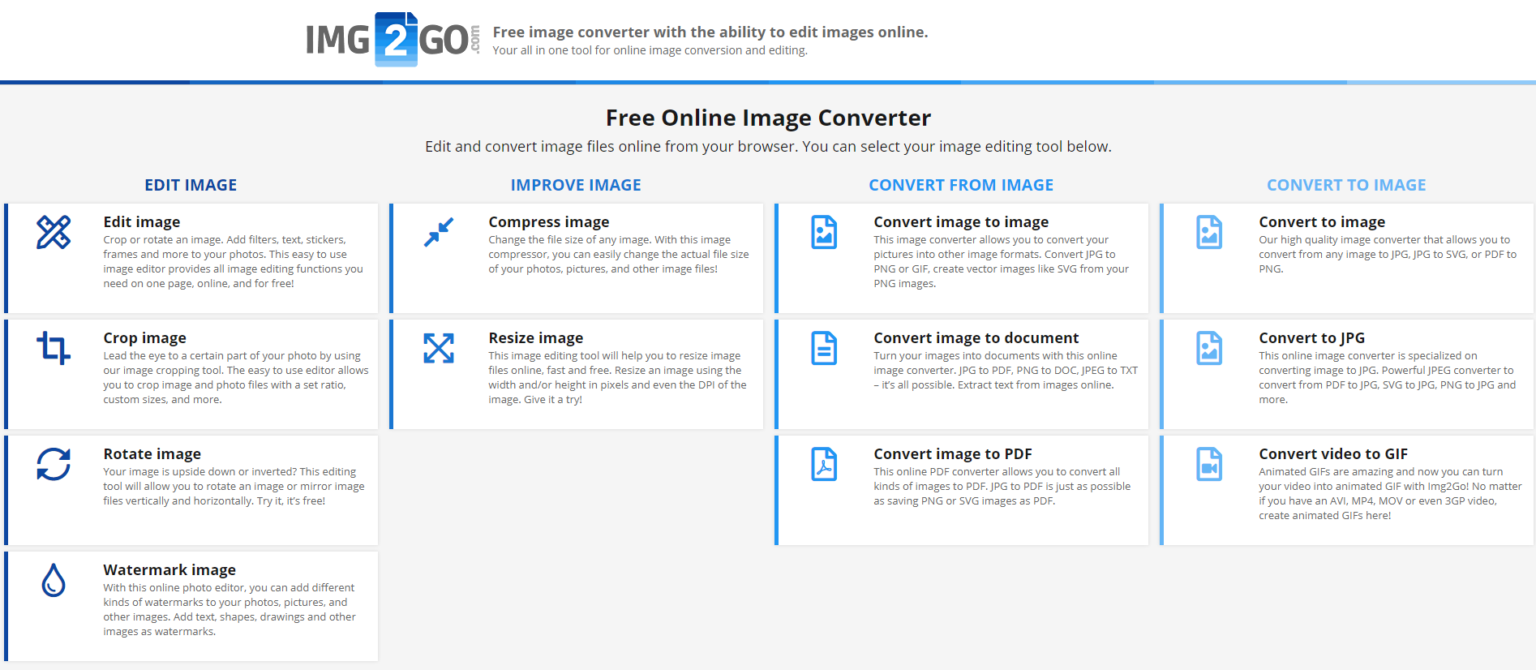Click 'Edit and convert image files online' text
The width and height of the screenshot is (1536, 670).
[x=768, y=147]
